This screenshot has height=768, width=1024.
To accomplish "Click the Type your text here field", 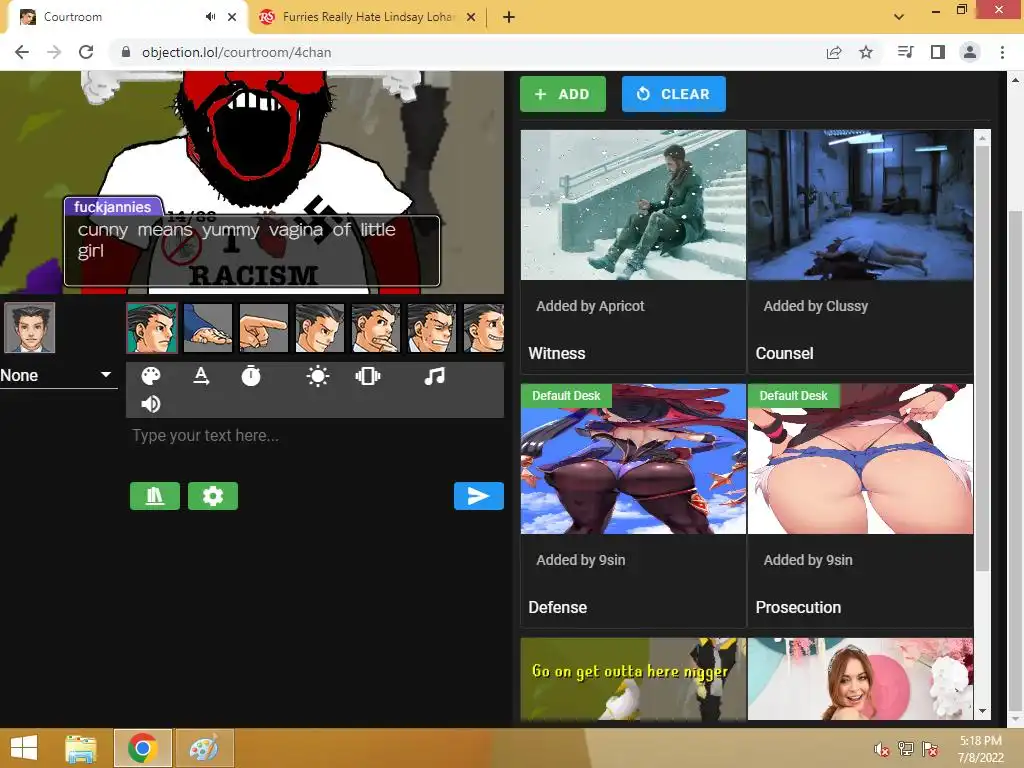I will [315, 436].
